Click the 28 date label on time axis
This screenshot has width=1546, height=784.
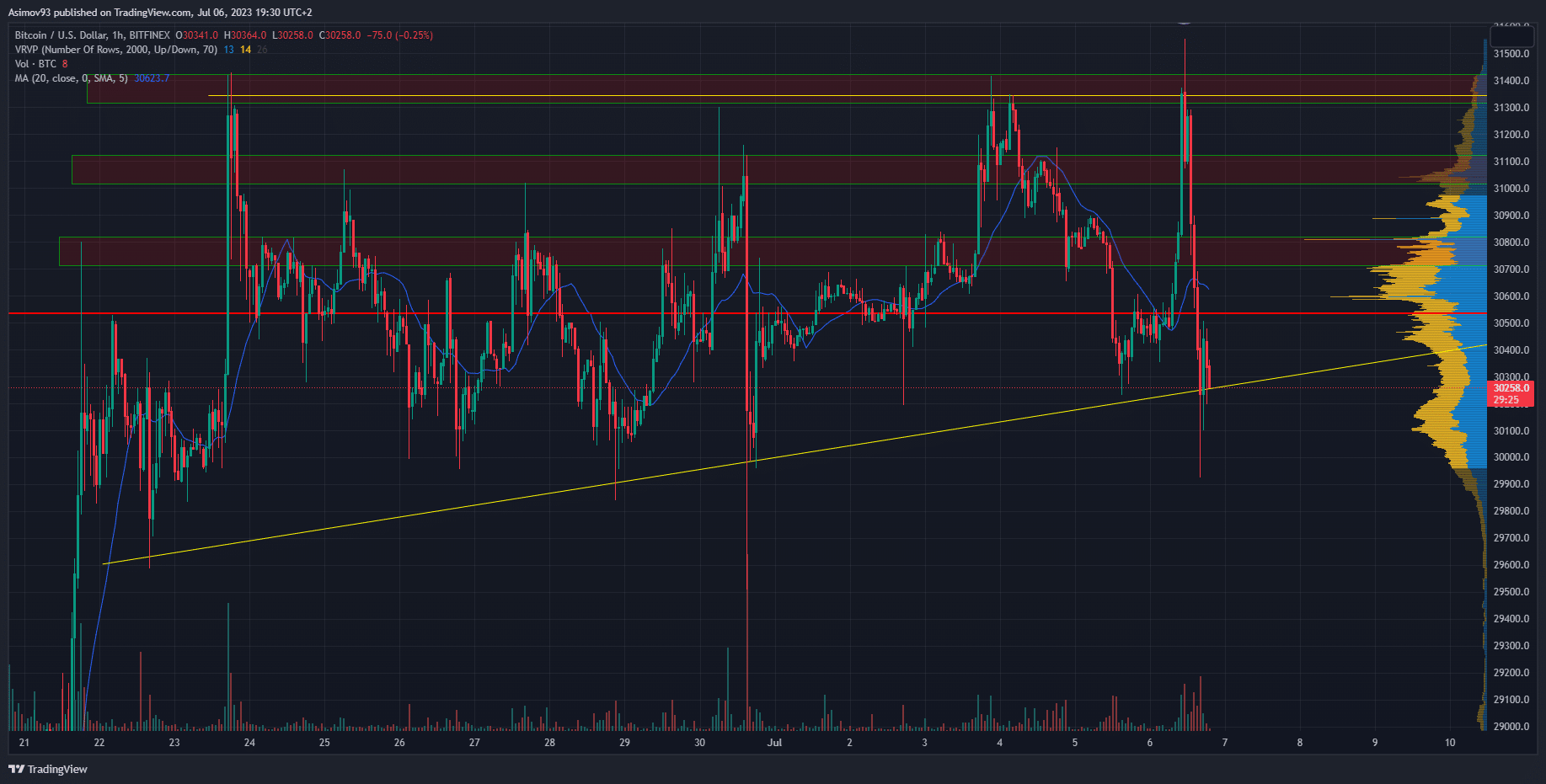[x=549, y=743]
